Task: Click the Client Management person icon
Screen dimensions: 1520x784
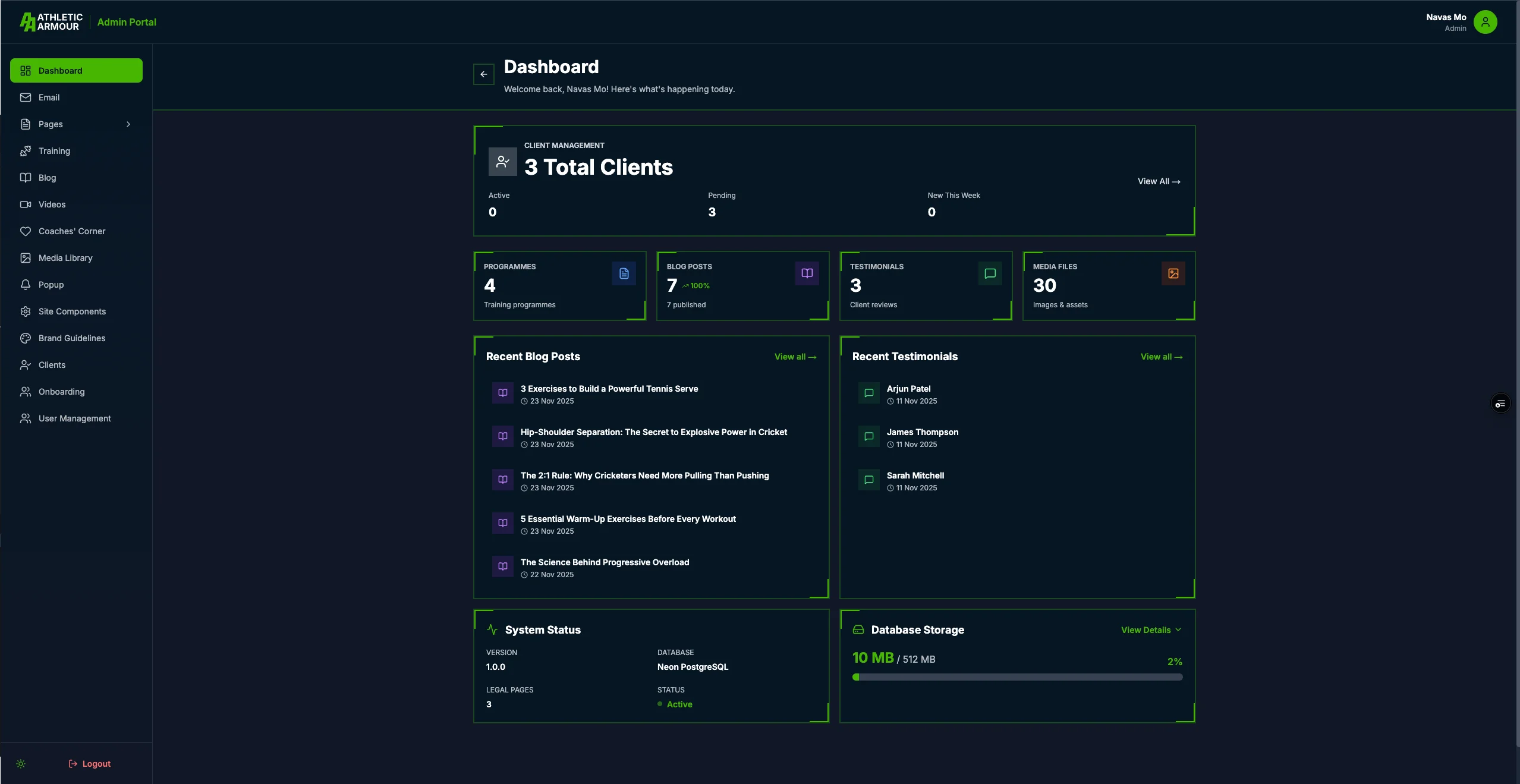Action: click(x=502, y=162)
